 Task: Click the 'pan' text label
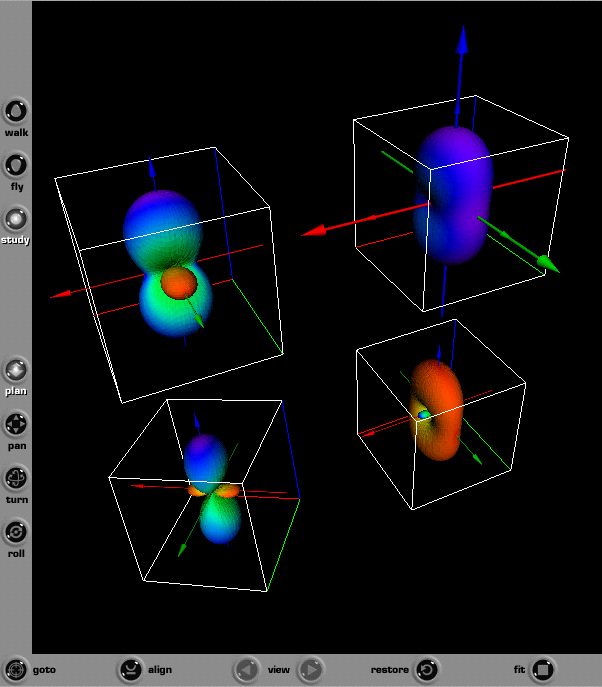17,446
